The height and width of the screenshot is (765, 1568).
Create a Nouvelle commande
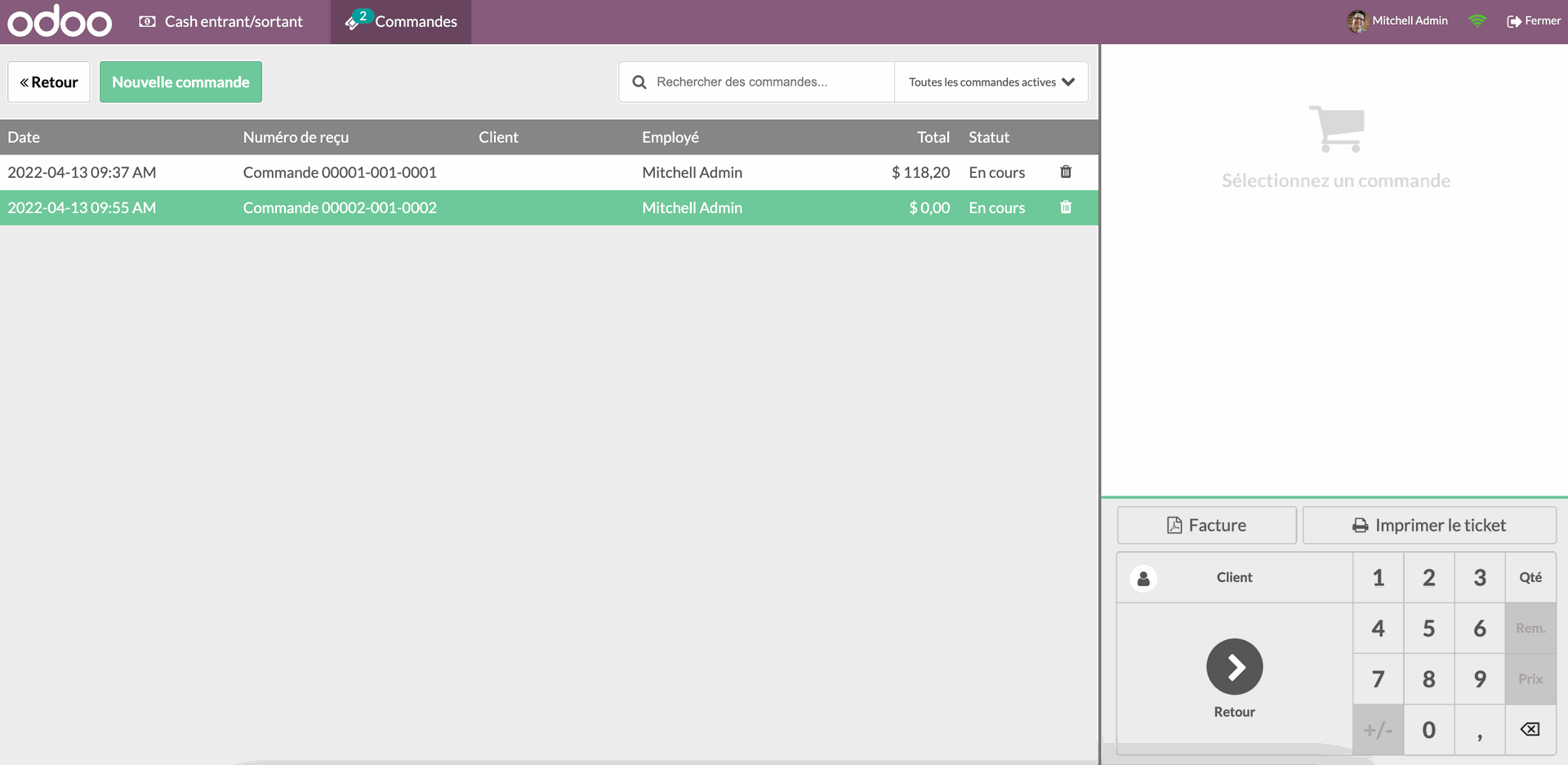(180, 82)
